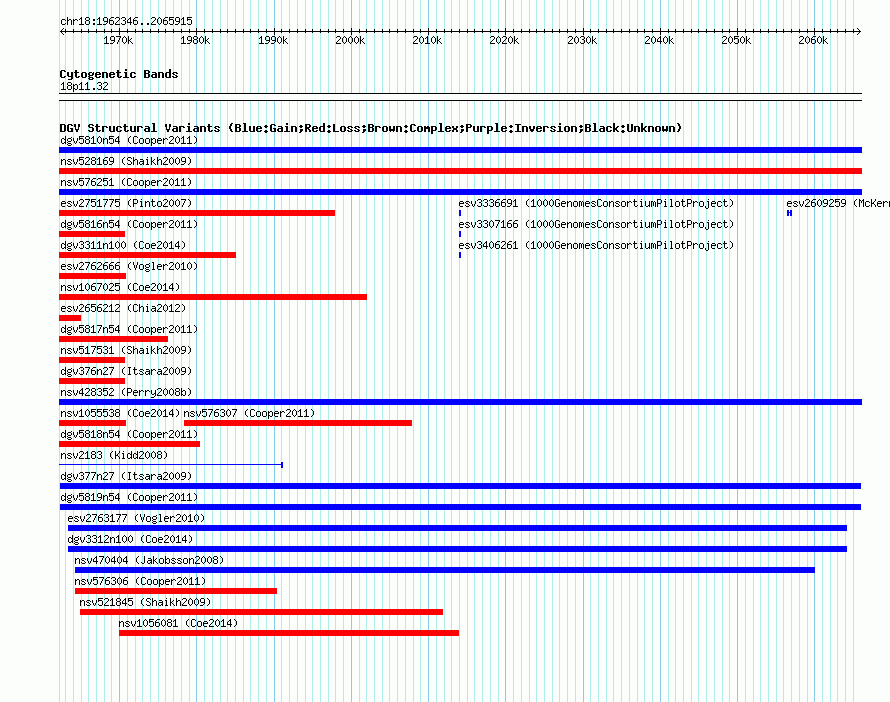
Task: Open esv2763177 (Vogler2010) label
Action: pos(136,518)
